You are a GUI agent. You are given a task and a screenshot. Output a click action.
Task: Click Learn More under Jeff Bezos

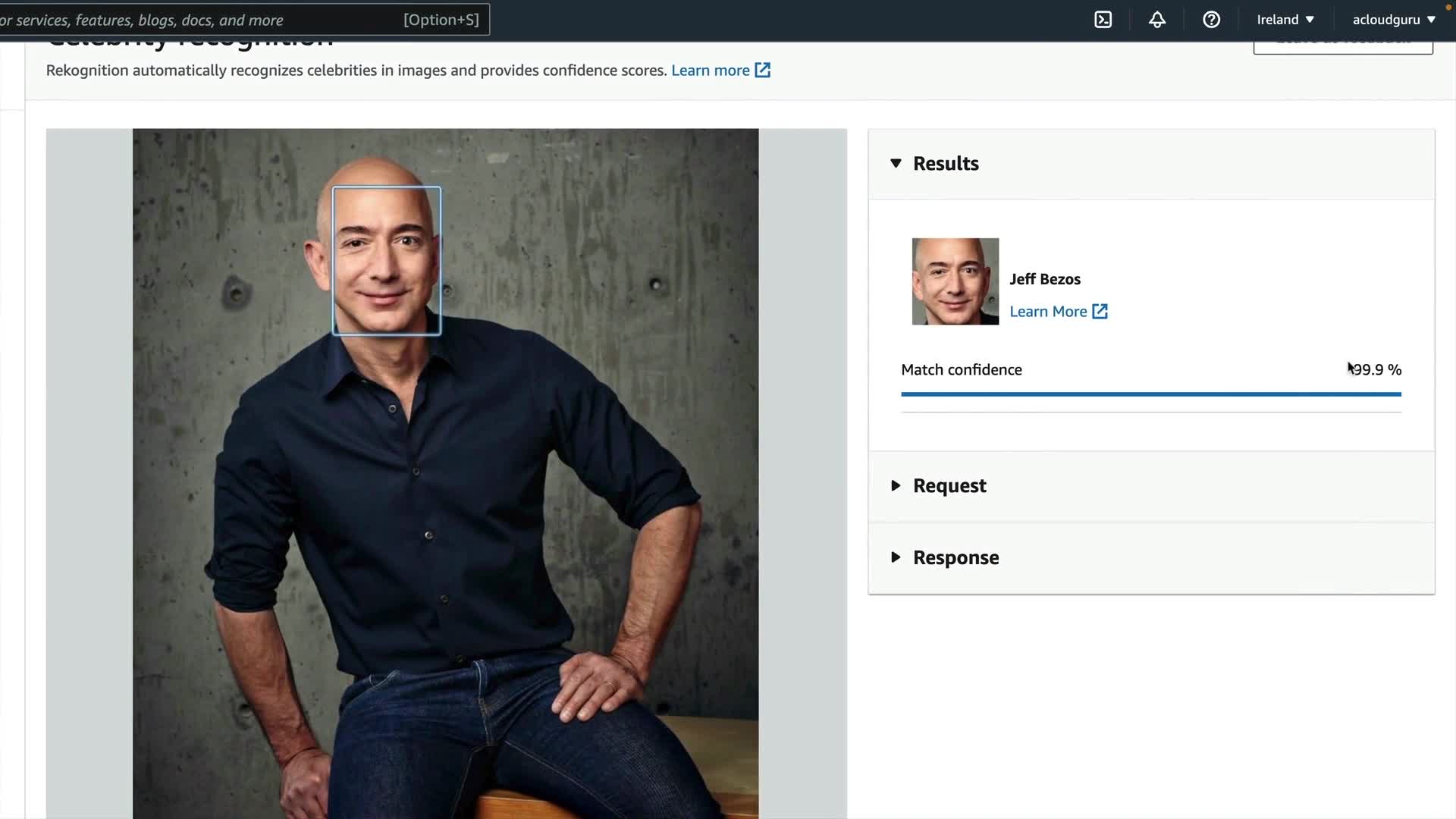click(x=1048, y=312)
